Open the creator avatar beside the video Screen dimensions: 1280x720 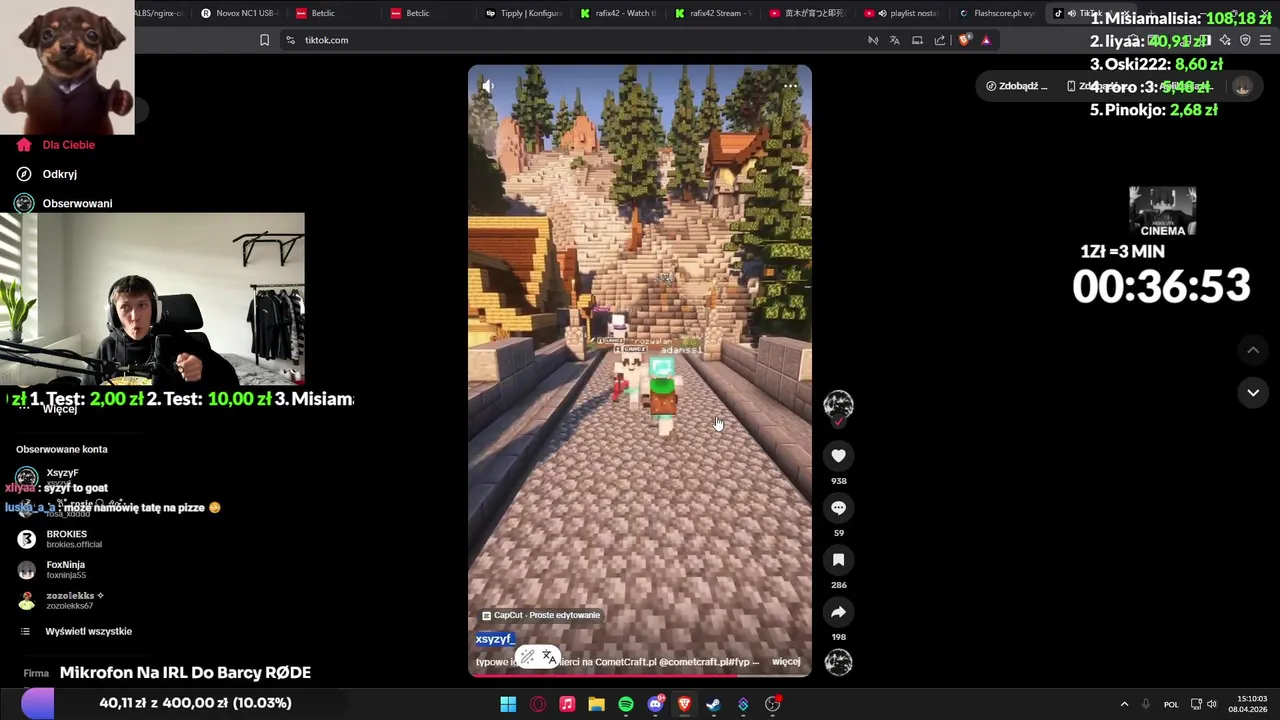[x=838, y=405]
